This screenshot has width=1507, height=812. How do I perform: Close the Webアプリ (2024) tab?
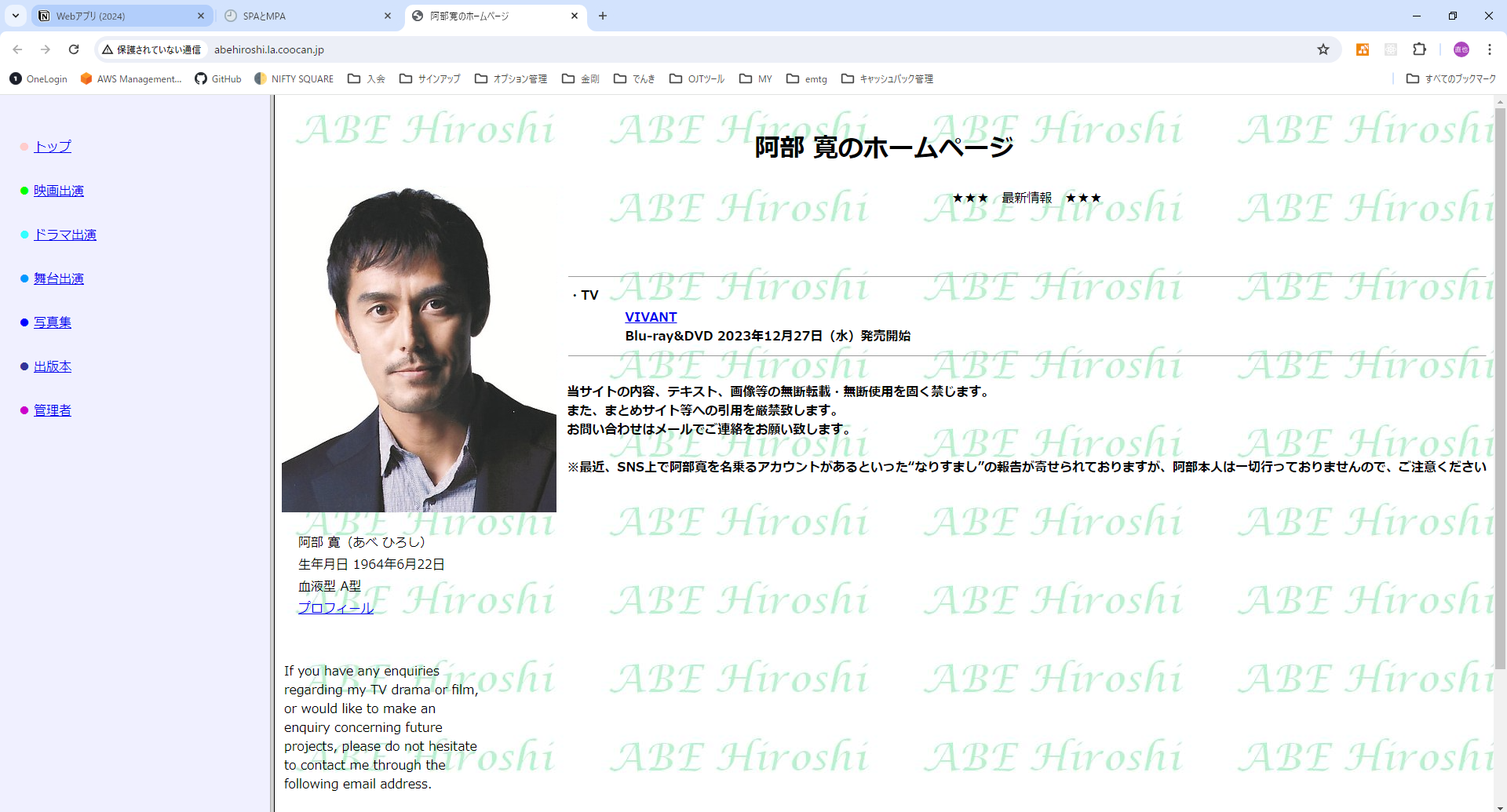coord(201,16)
